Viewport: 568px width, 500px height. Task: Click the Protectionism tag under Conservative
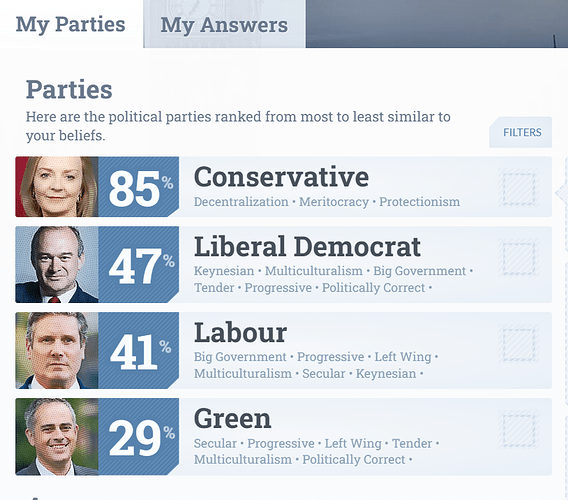[419, 202]
